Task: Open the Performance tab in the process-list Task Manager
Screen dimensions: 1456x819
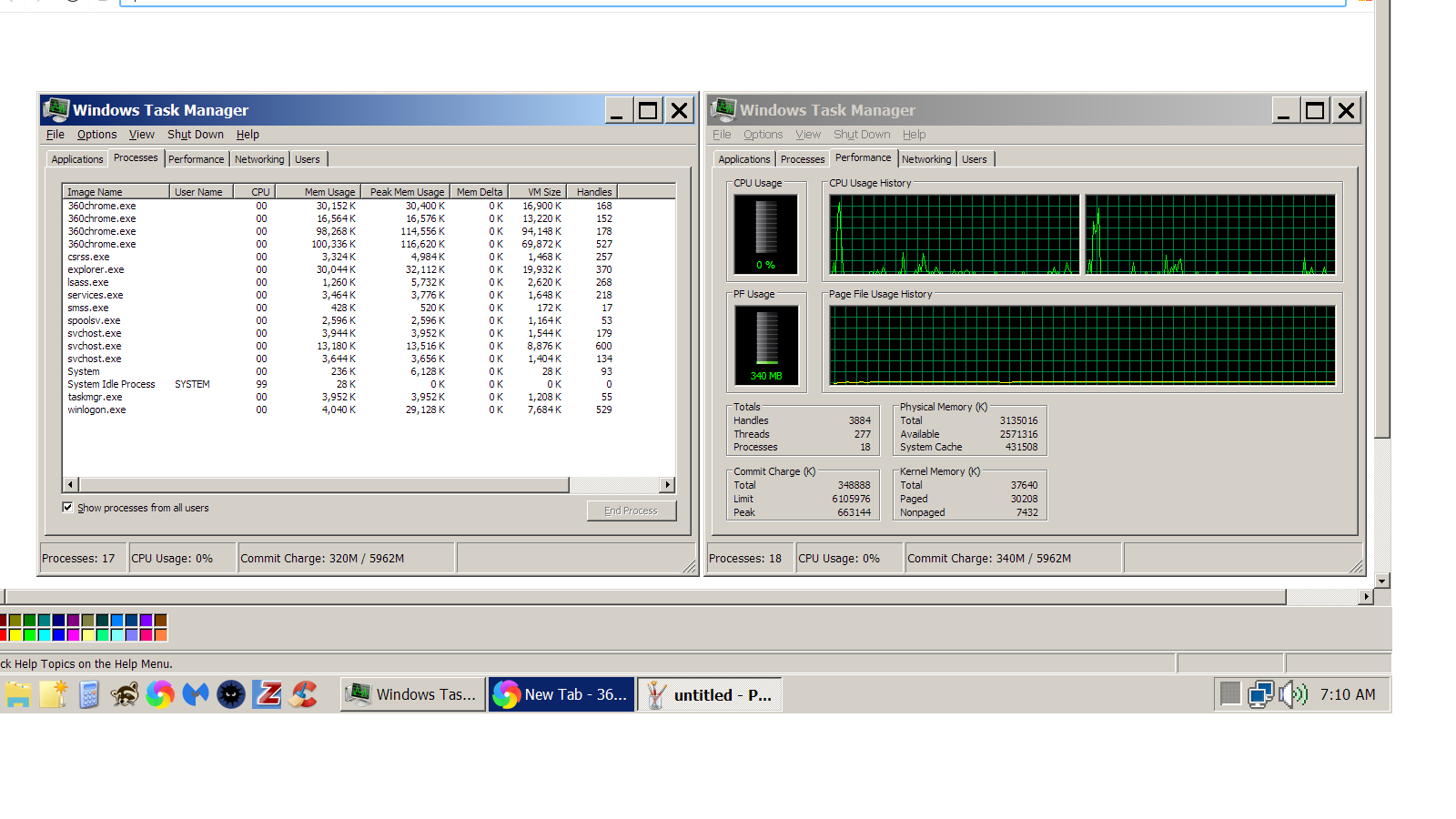Action: (x=196, y=159)
